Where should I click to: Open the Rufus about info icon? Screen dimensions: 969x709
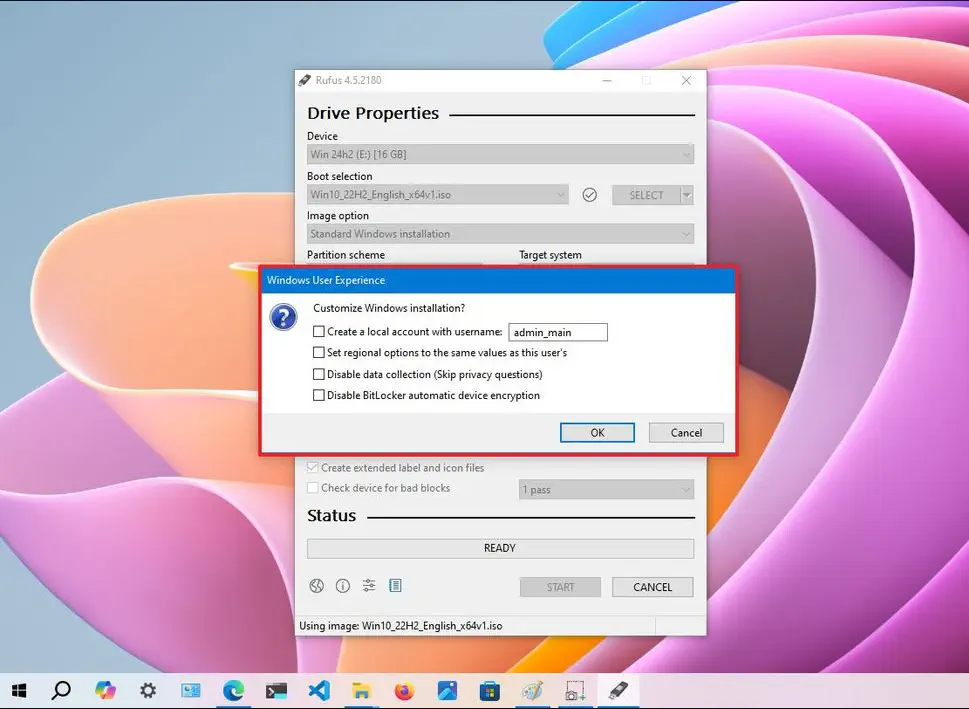click(342, 586)
